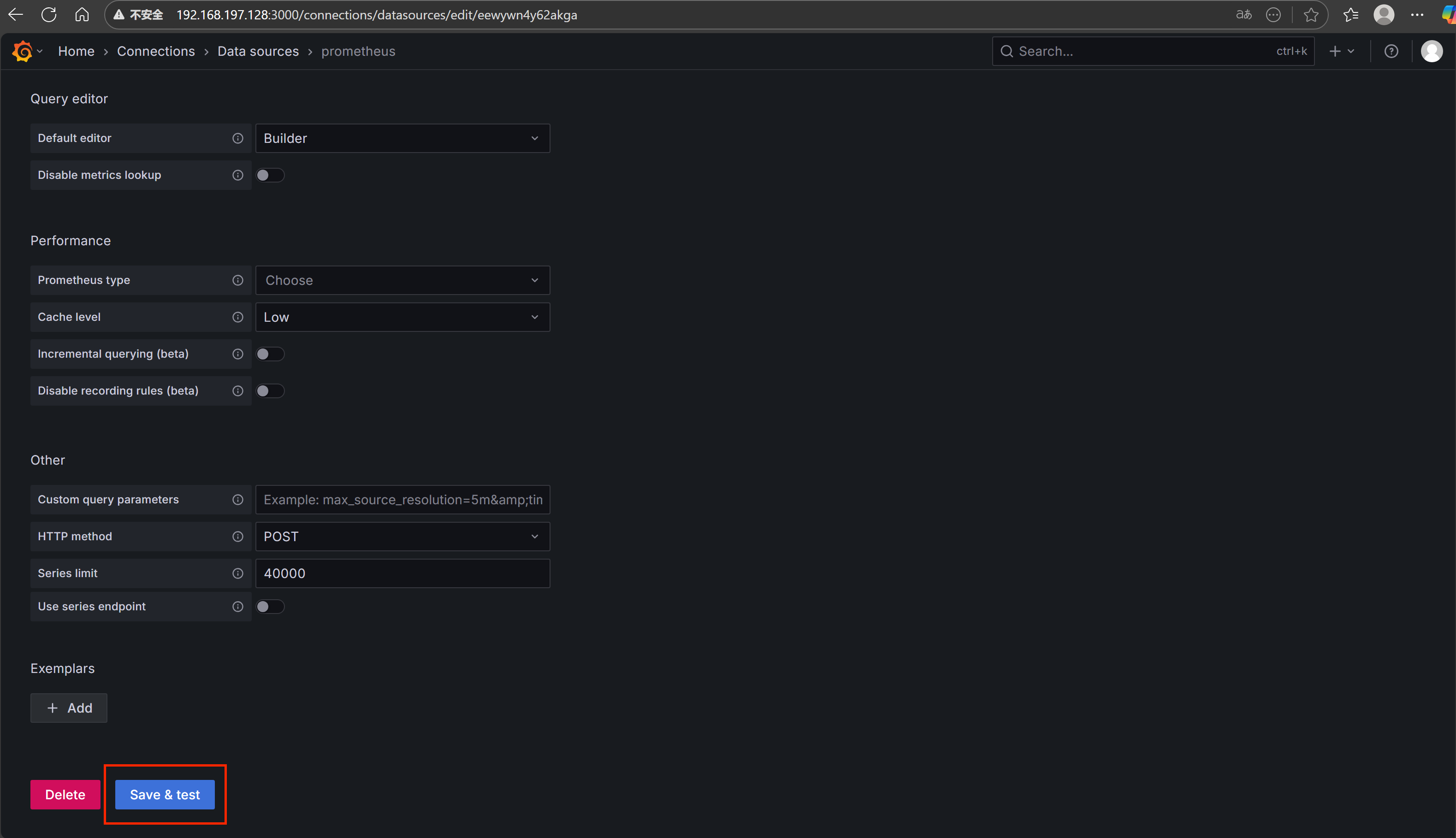This screenshot has width=1456, height=838.
Task: Click the browser refresh icon
Action: 49,15
